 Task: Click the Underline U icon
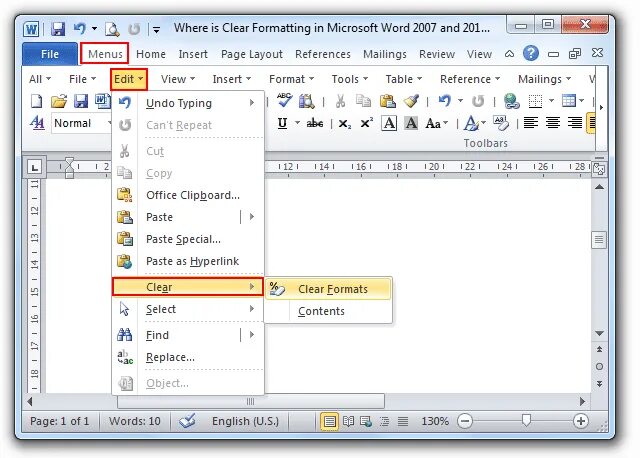282,123
